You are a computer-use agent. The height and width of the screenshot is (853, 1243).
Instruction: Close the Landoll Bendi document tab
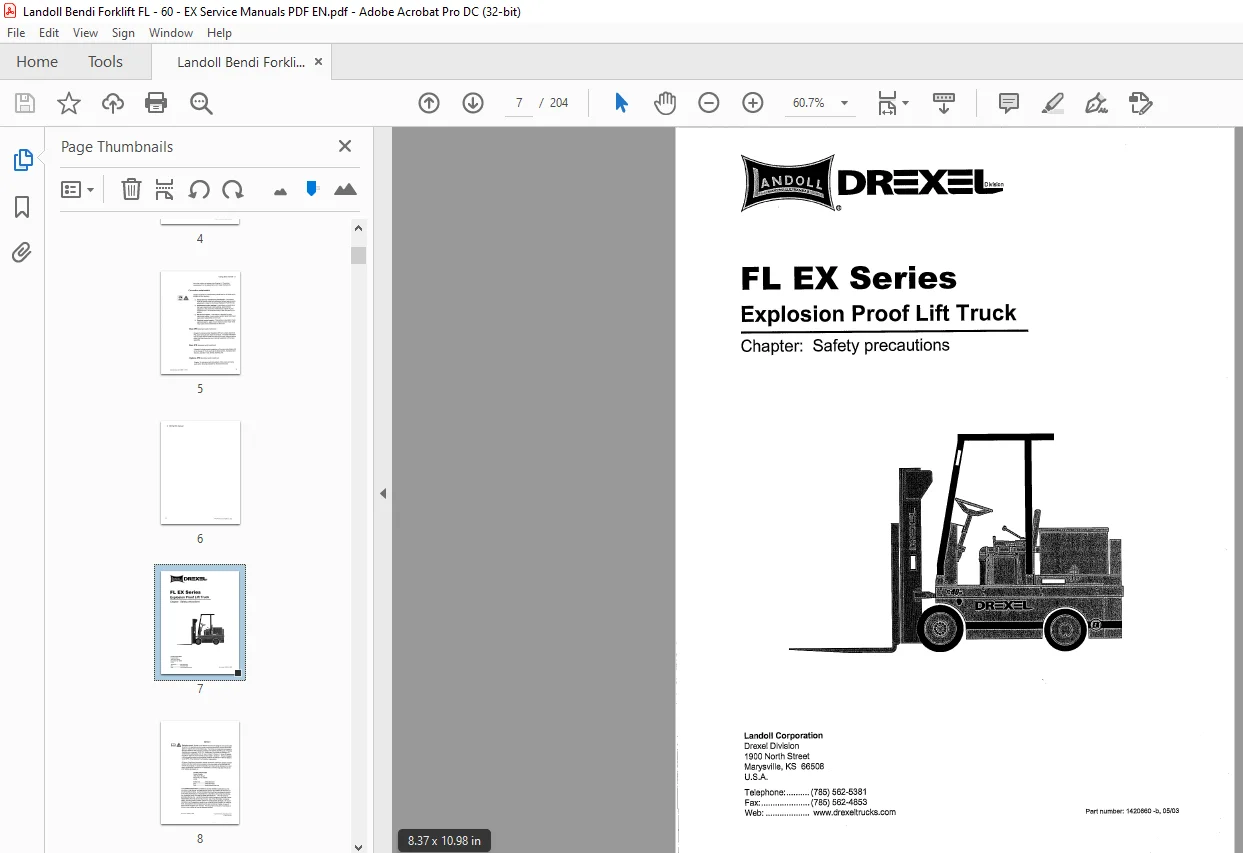tap(319, 62)
